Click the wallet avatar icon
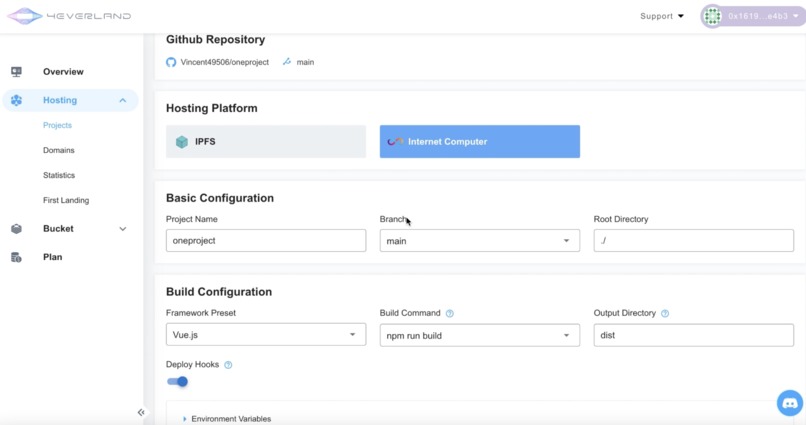 pyautogui.click(x=712, y=16)
